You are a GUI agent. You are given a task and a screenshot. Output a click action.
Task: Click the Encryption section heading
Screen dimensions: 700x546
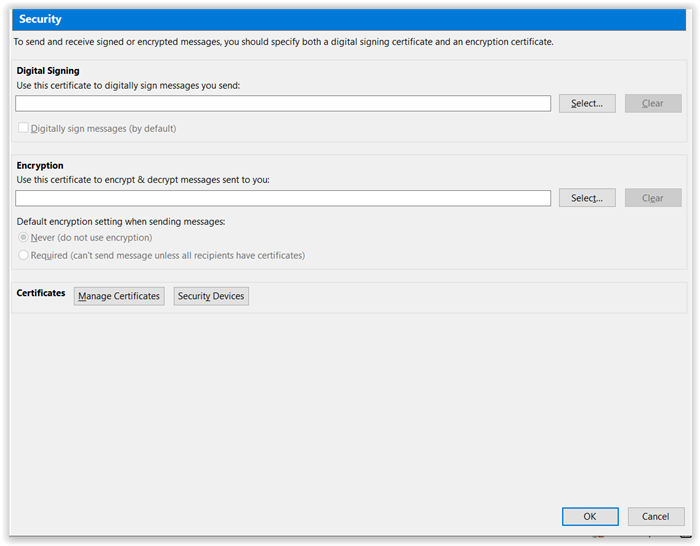[40, 165]
